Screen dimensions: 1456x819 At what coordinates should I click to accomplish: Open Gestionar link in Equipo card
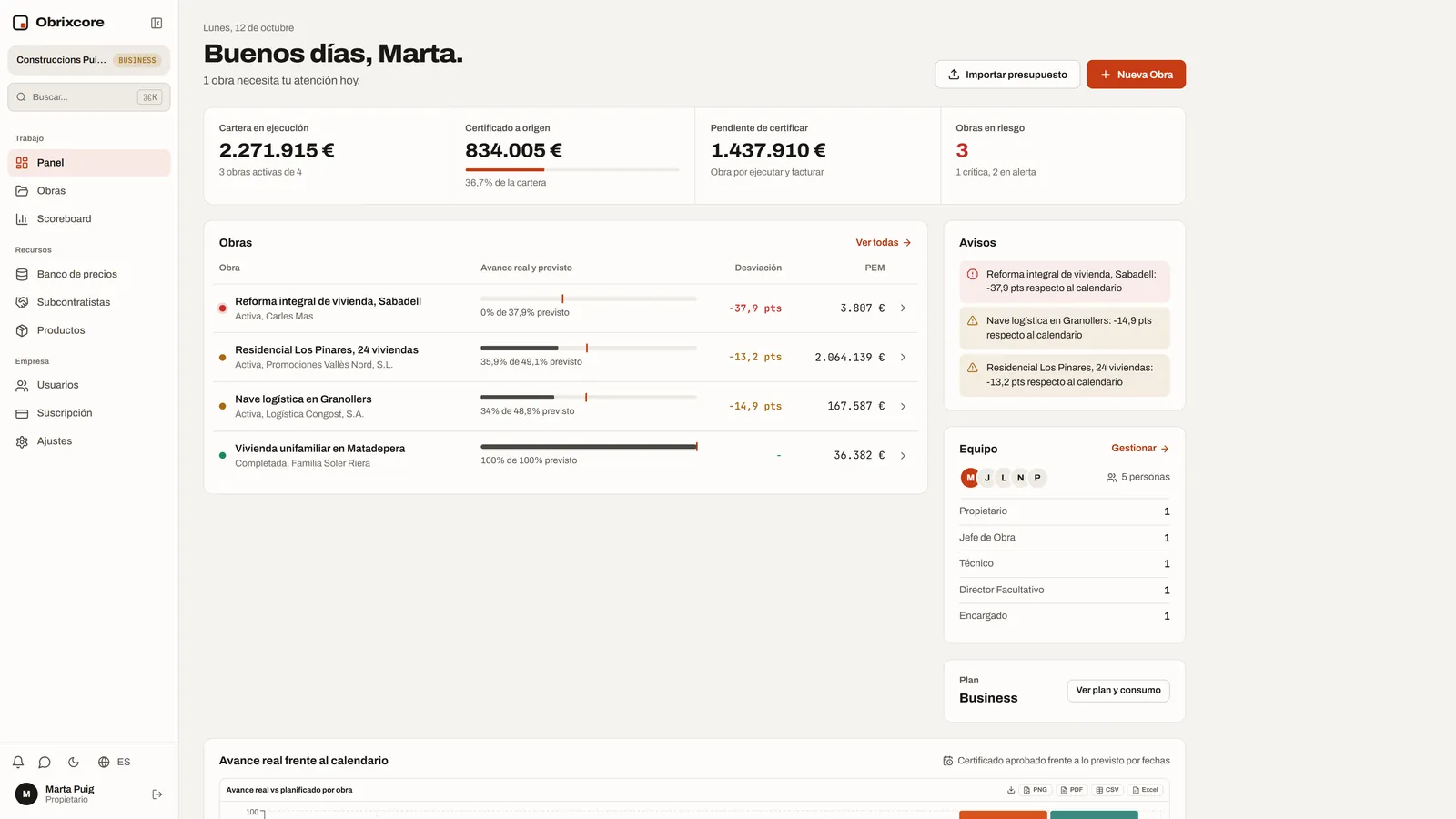pyautogui.click(x=1140, y=449)
